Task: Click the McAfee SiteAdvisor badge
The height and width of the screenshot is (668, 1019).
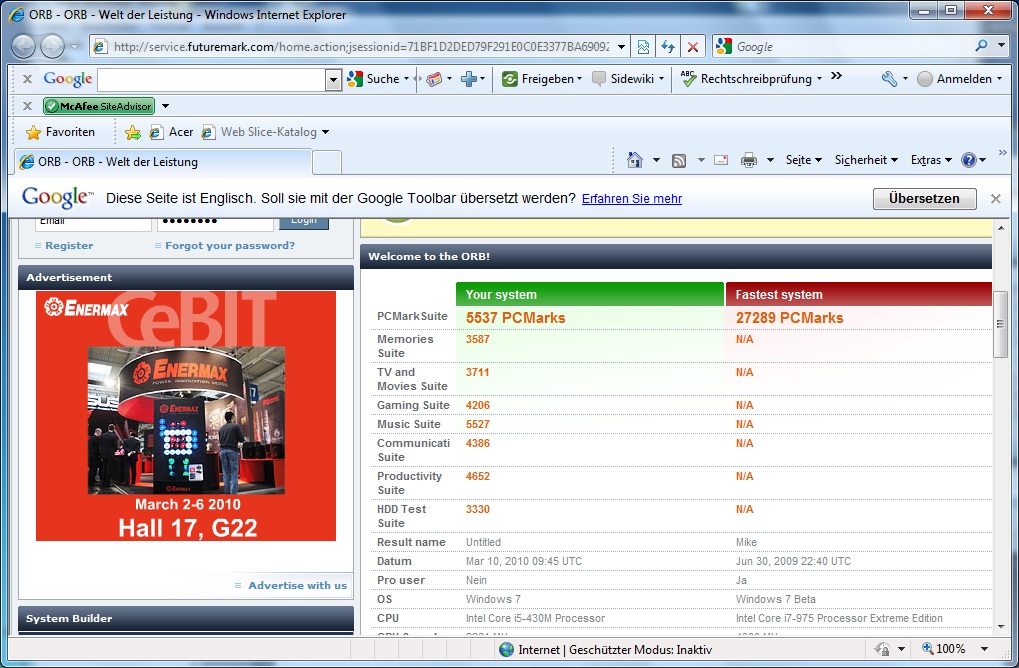Action: pyautogui.click(x=99, y=106)
